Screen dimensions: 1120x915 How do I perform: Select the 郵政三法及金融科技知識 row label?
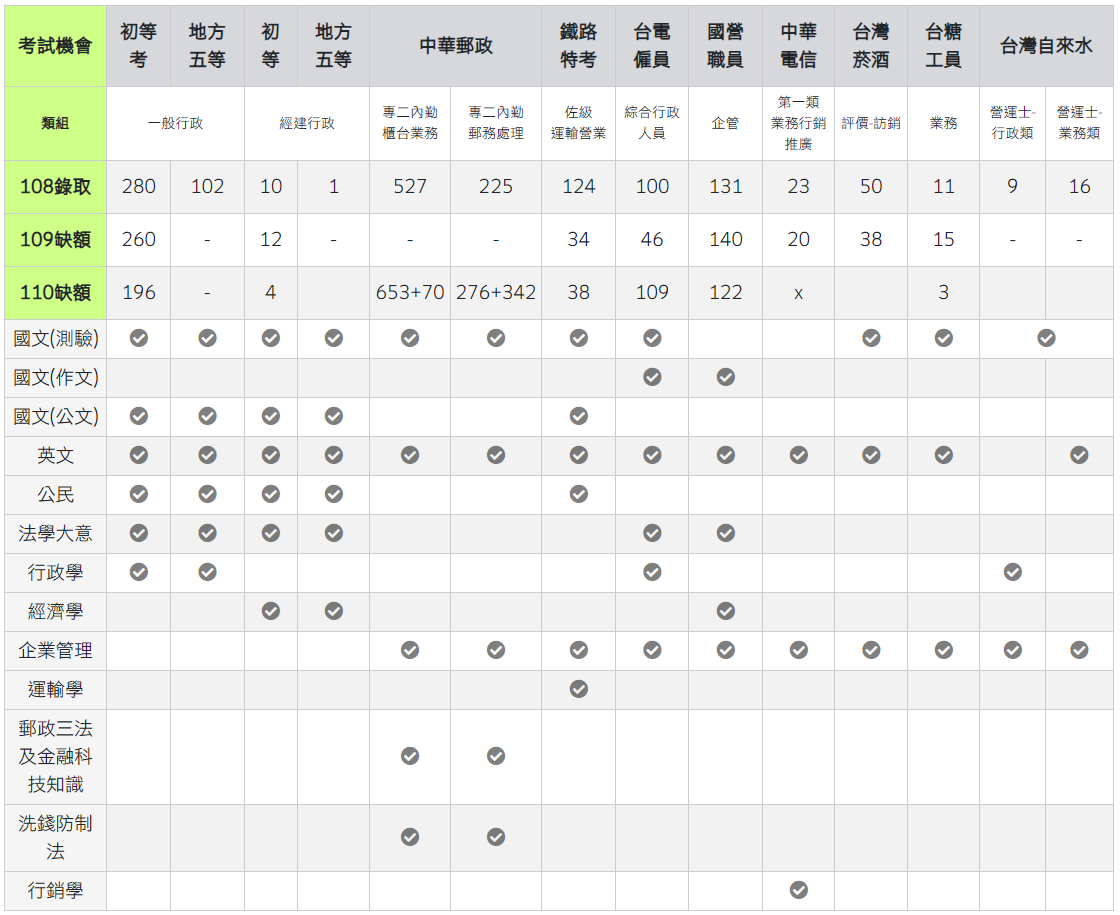pos(55,756)
